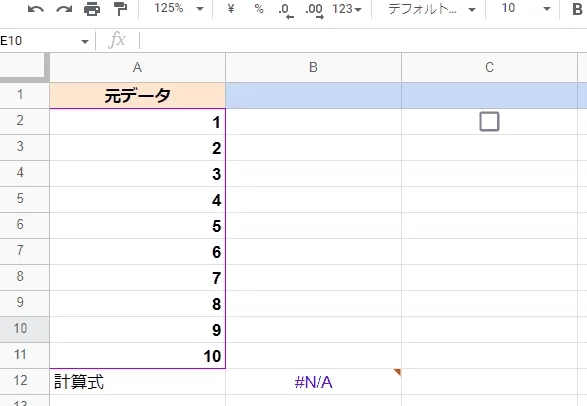Select row 8 header

click(x=24, y=277)
